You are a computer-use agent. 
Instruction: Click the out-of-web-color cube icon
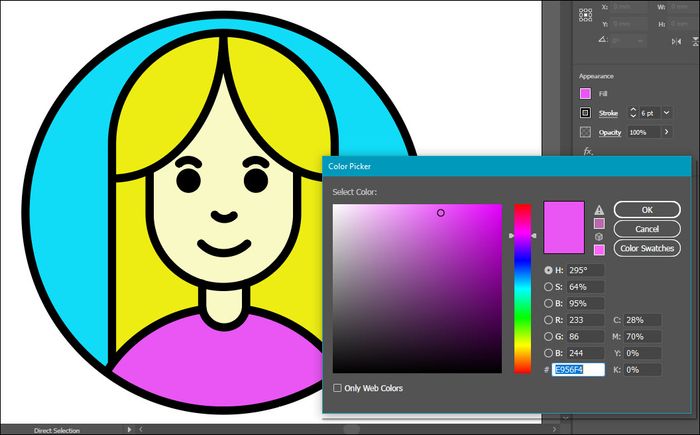[599, 237]
